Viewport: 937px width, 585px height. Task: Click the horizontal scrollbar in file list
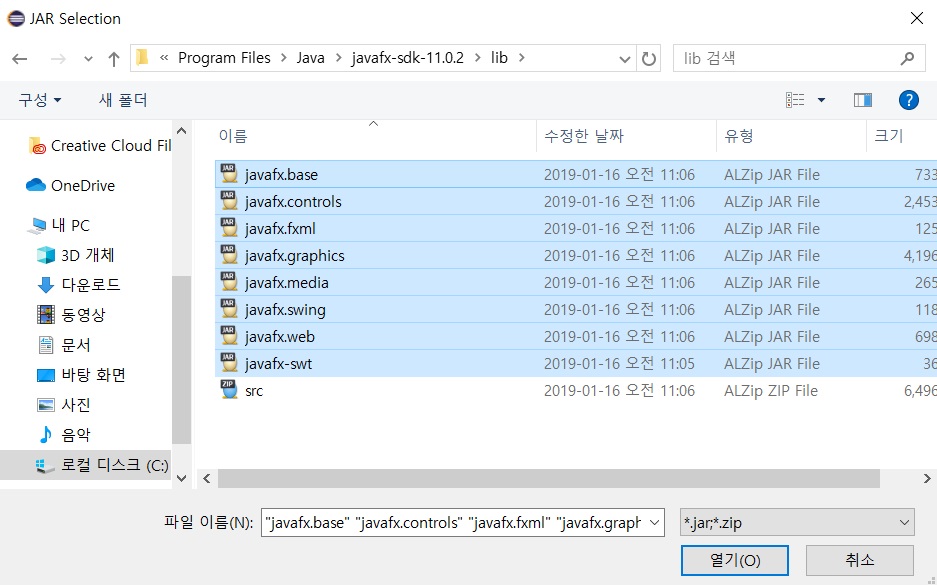pos(549,479)
